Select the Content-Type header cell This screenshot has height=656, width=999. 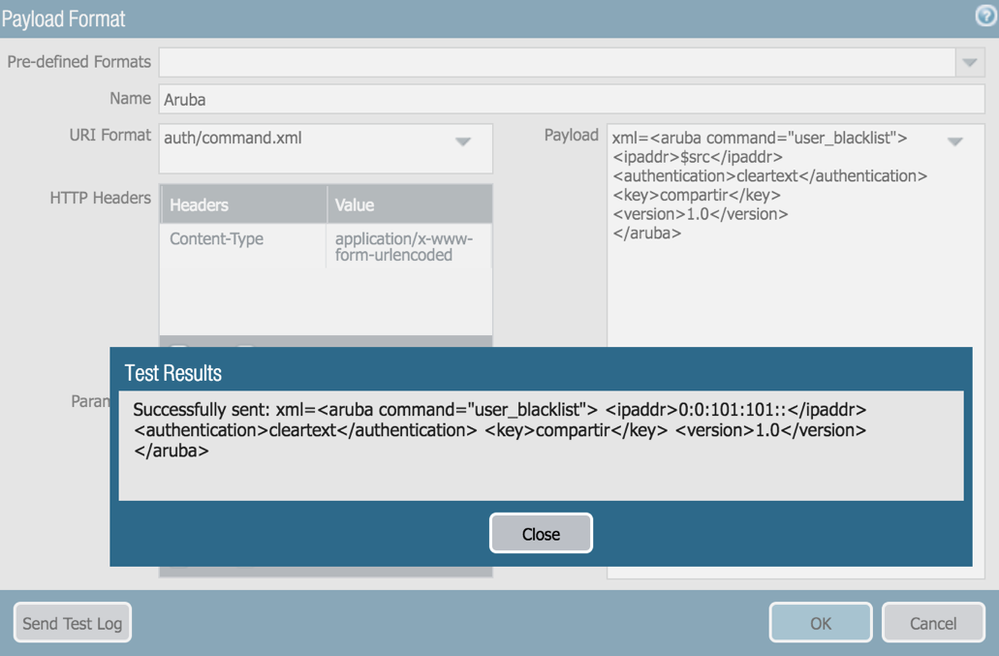click(243, 246)
